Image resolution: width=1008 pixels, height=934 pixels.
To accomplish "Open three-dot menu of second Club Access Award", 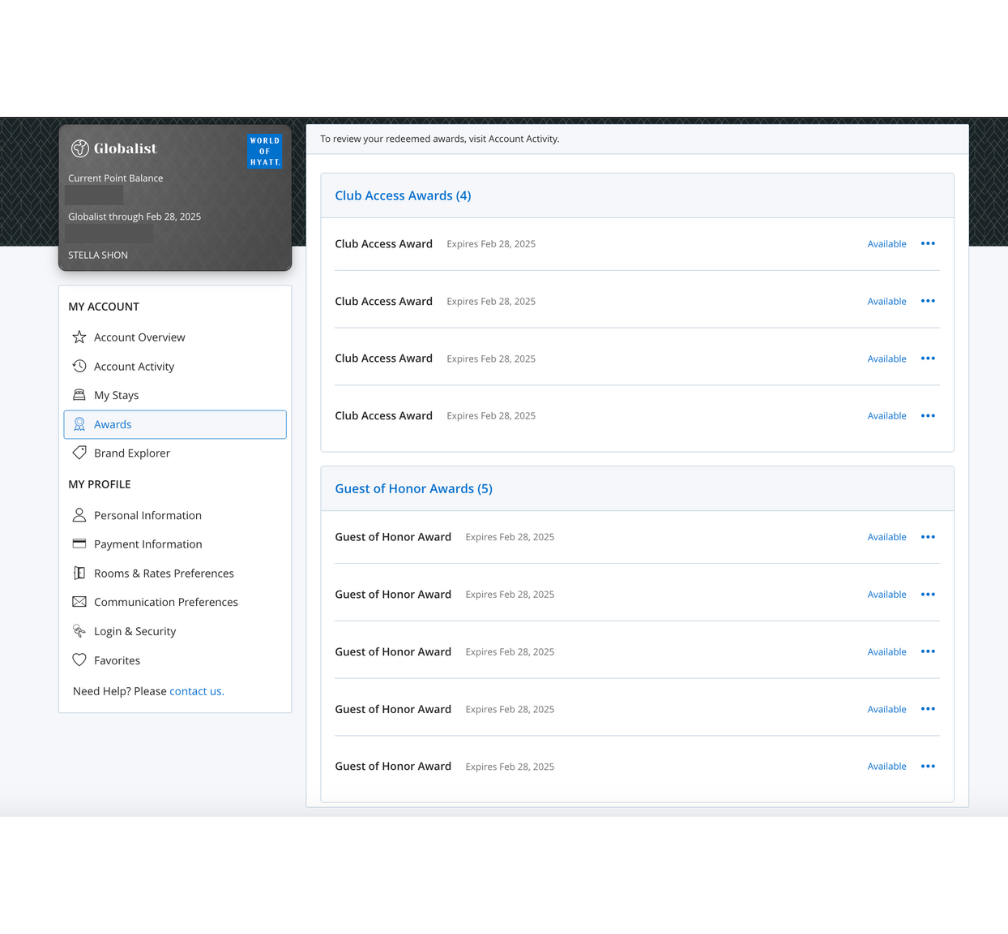I will pyautogui.click(x=928, y=301).
